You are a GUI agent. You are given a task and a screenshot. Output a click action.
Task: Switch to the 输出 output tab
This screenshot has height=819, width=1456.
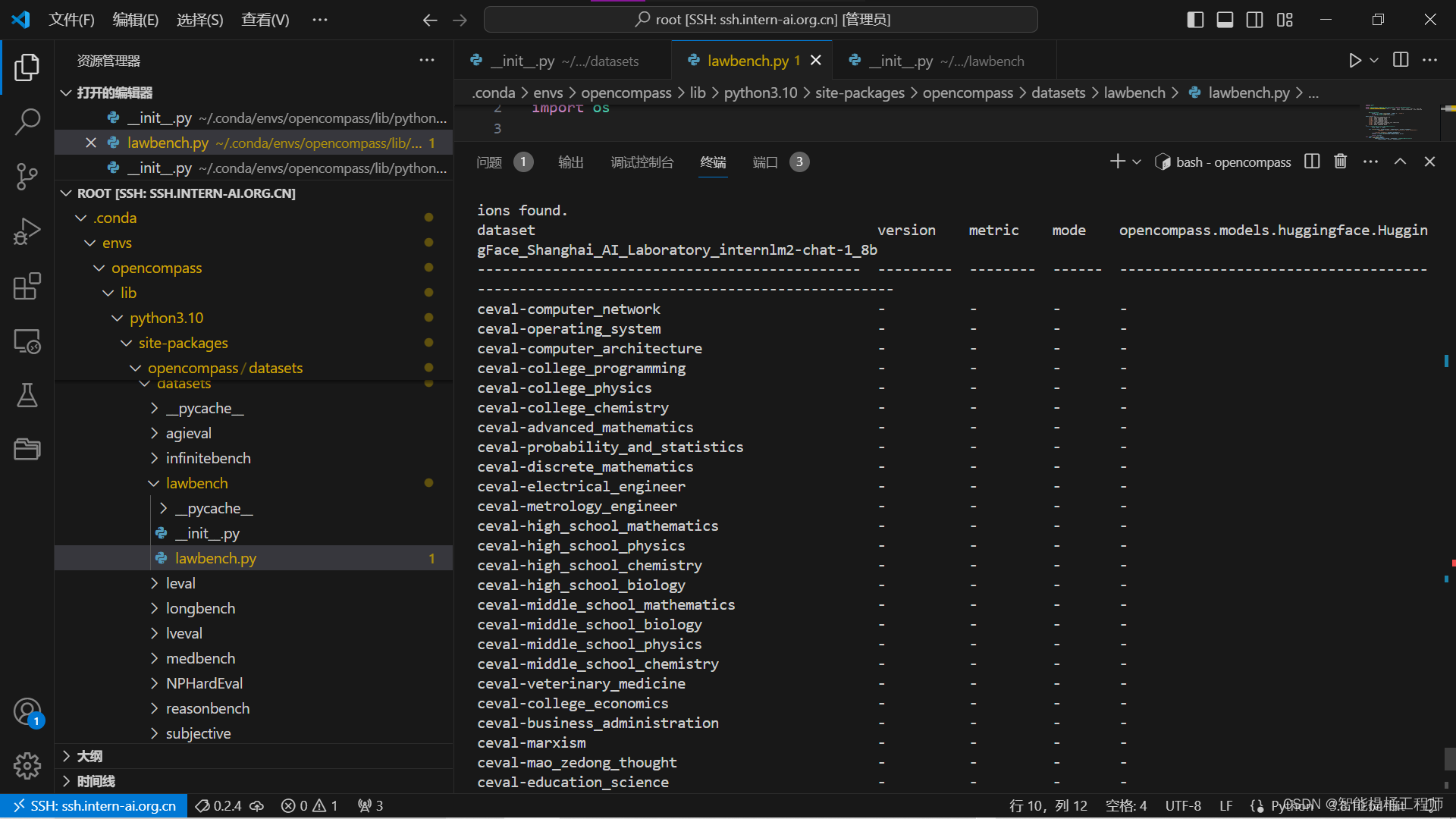pyautogui.click(x=571, y=162)
